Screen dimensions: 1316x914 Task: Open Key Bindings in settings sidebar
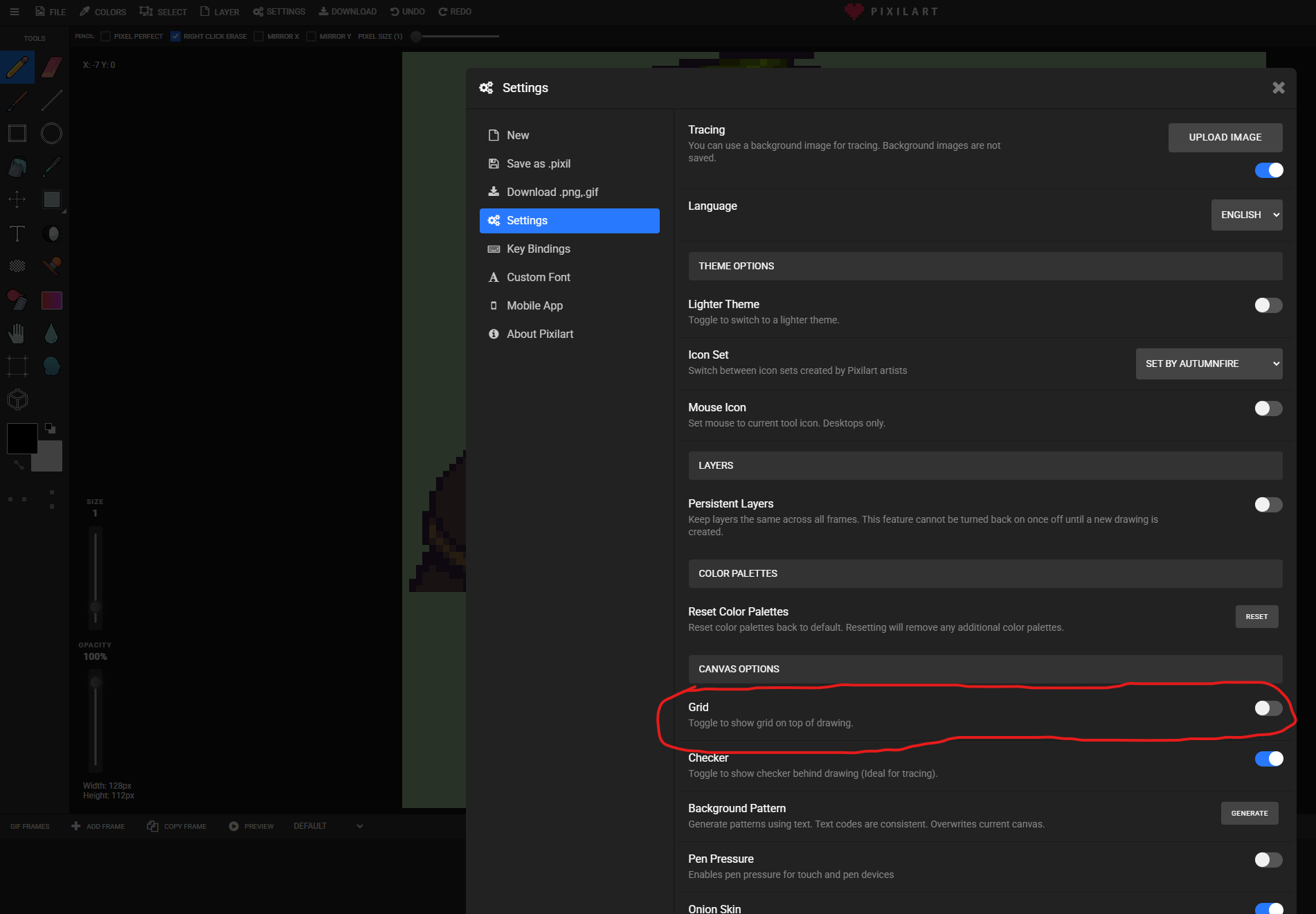click(x=538, y=249)
